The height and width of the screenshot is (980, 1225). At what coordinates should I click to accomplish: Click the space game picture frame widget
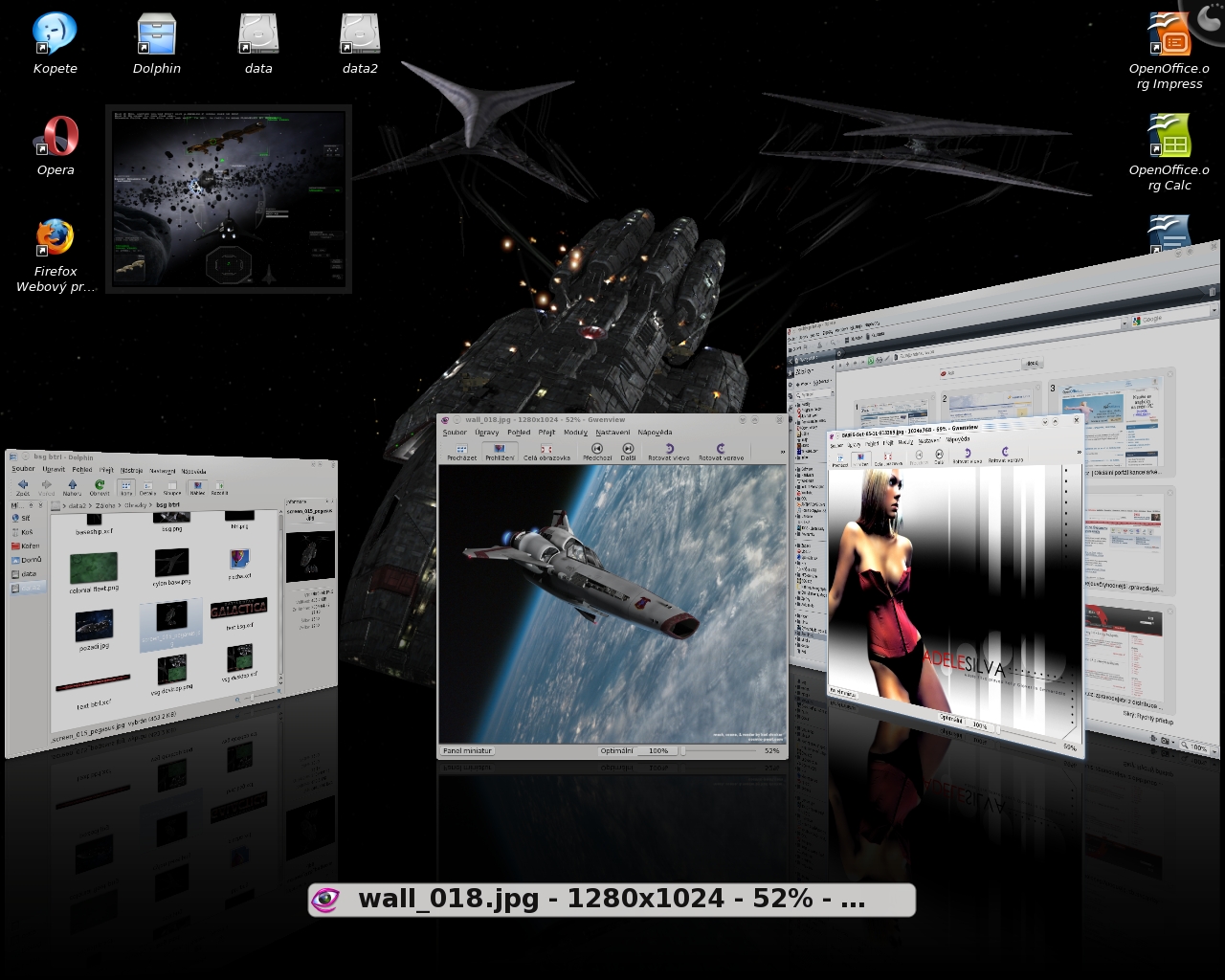229,198
